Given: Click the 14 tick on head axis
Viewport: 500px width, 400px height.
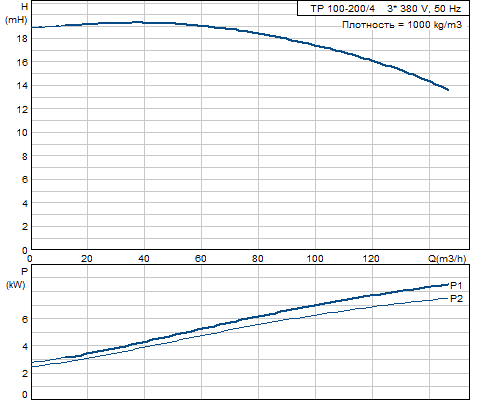Looking at the screenshot, I should click(22, 86).
